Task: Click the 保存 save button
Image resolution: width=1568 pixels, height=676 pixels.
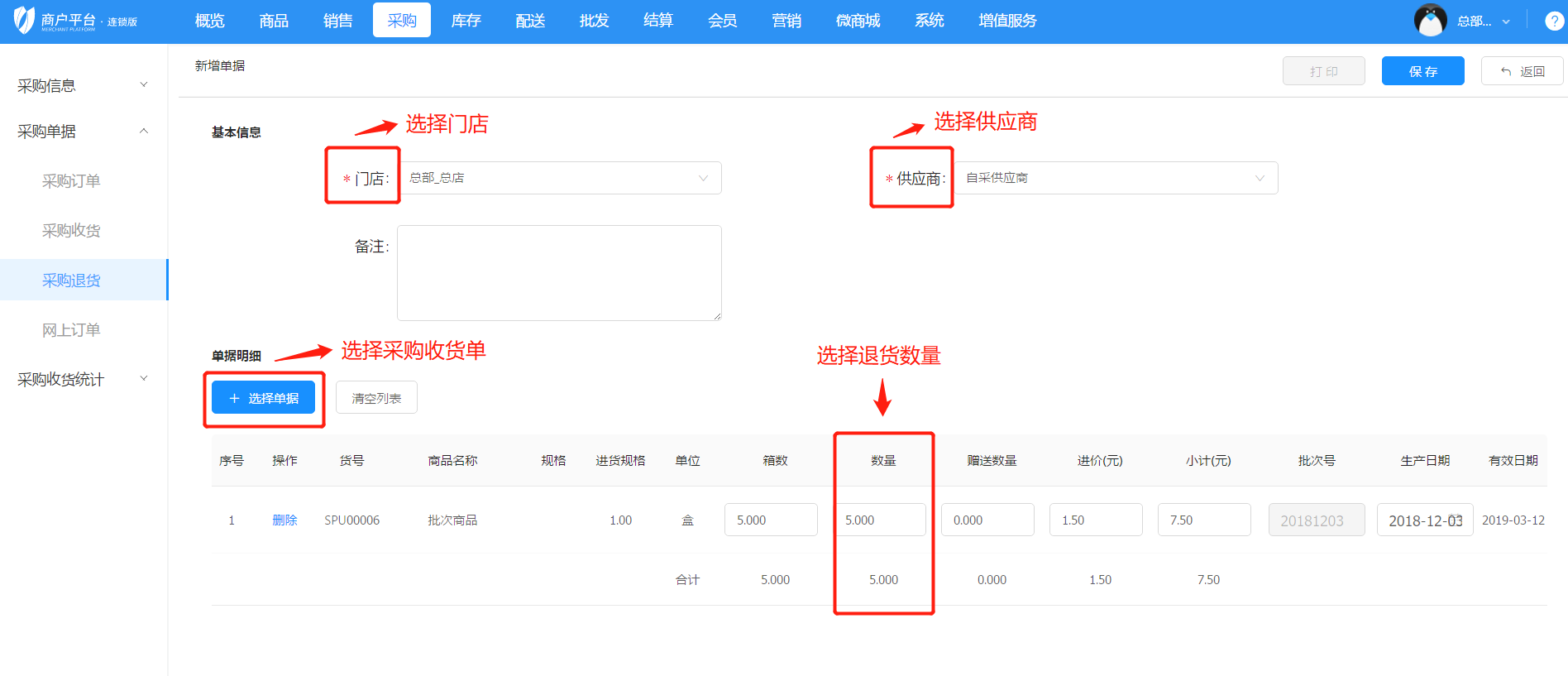Action: pyautogui.click(x=1422, y=71)
